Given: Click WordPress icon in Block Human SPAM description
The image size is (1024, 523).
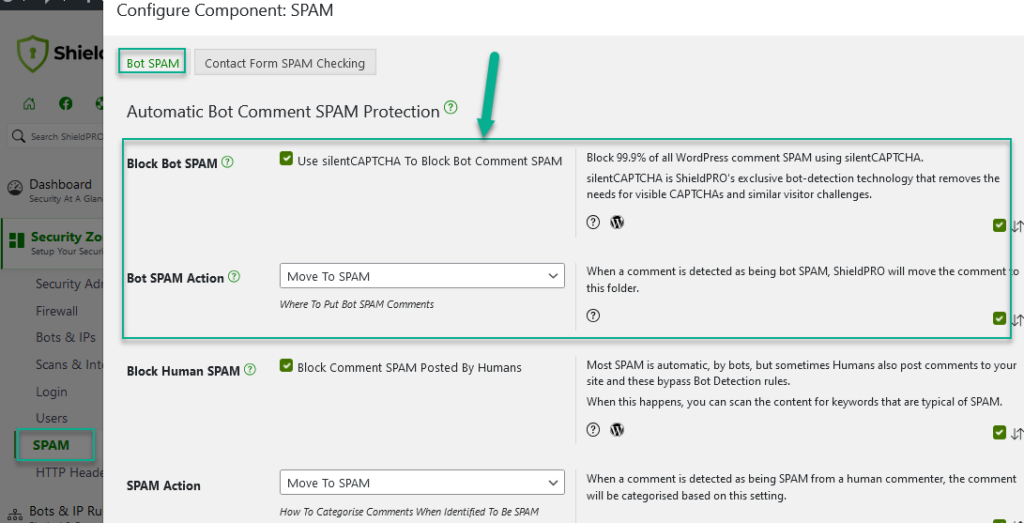Looking at the screenshot, I should click(x=617, y=430).
